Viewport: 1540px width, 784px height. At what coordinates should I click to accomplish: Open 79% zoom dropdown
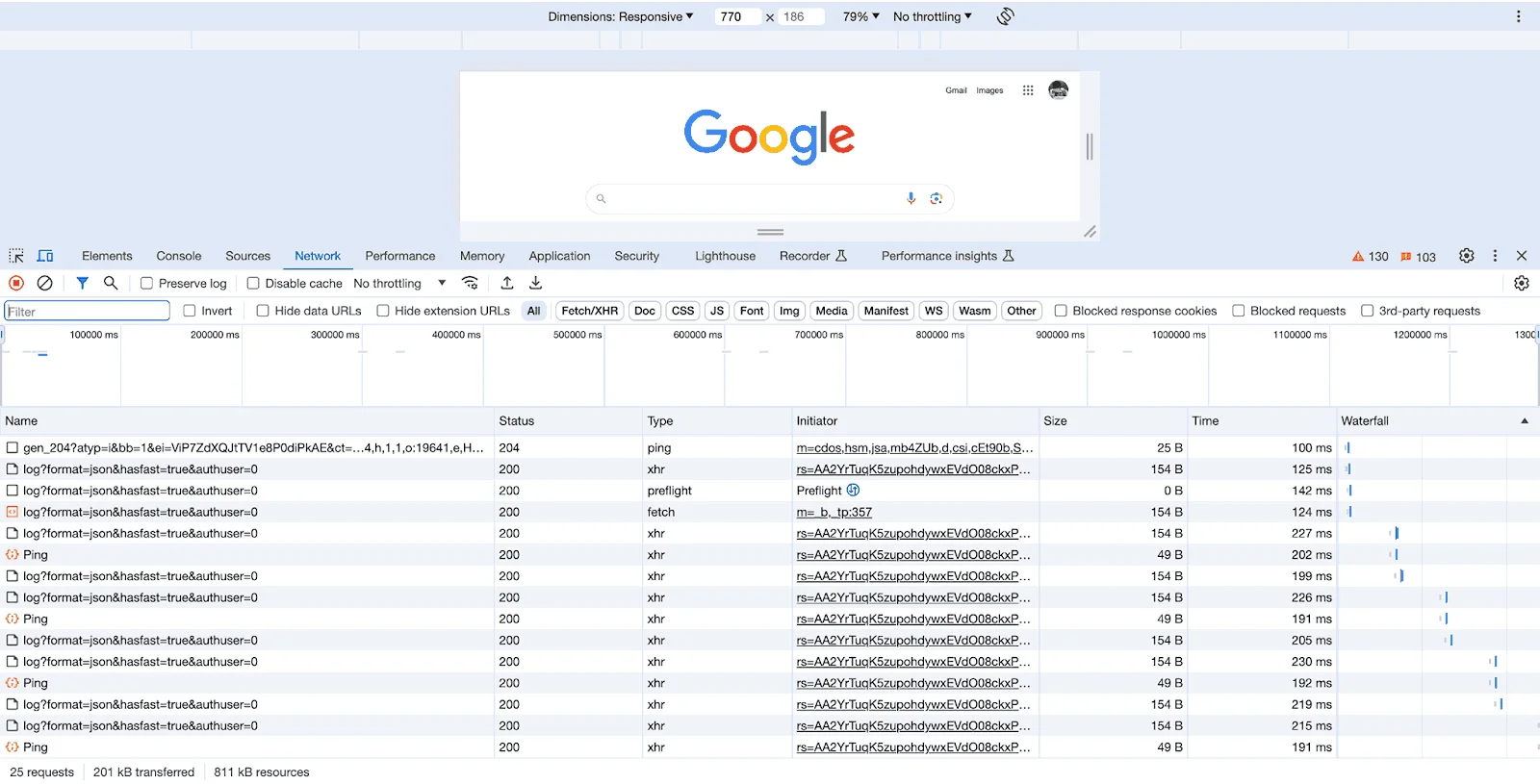tap(861, 16)
